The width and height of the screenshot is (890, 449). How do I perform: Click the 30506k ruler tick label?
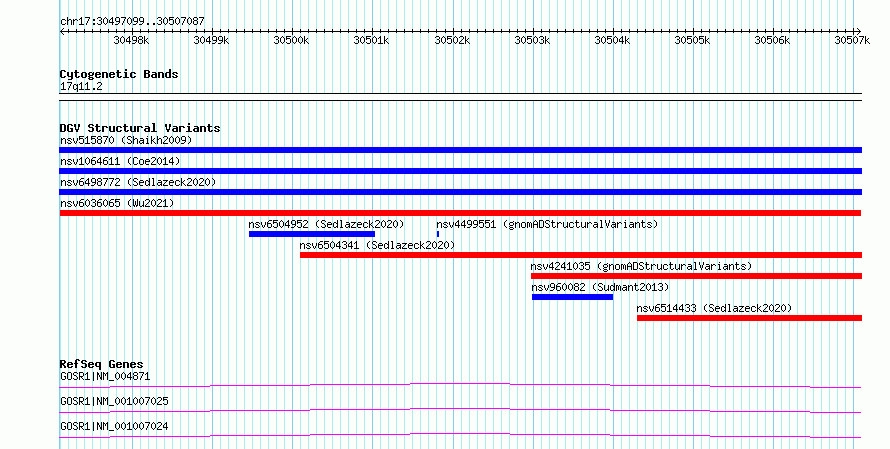pyautogui.click(x=772, y=40)
